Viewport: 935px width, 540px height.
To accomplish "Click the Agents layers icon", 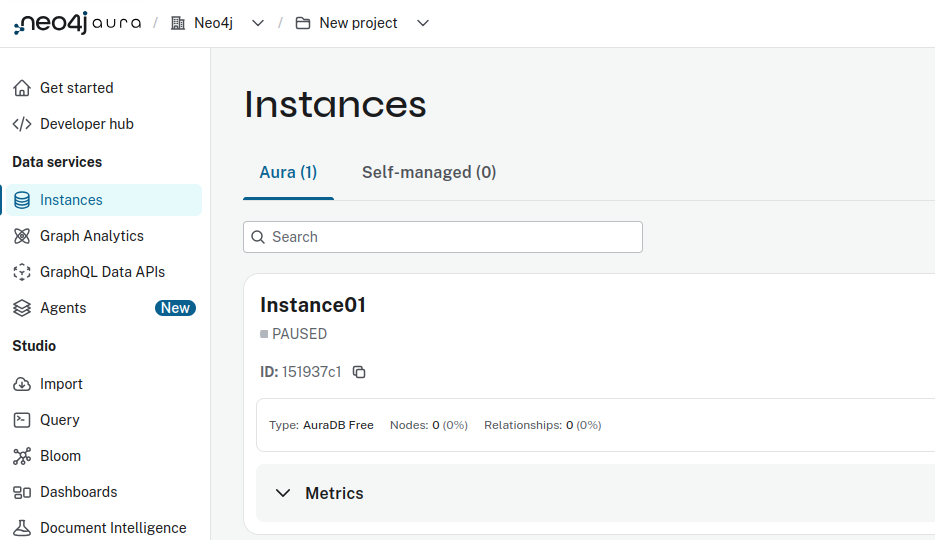I will [x=22, y=308].
